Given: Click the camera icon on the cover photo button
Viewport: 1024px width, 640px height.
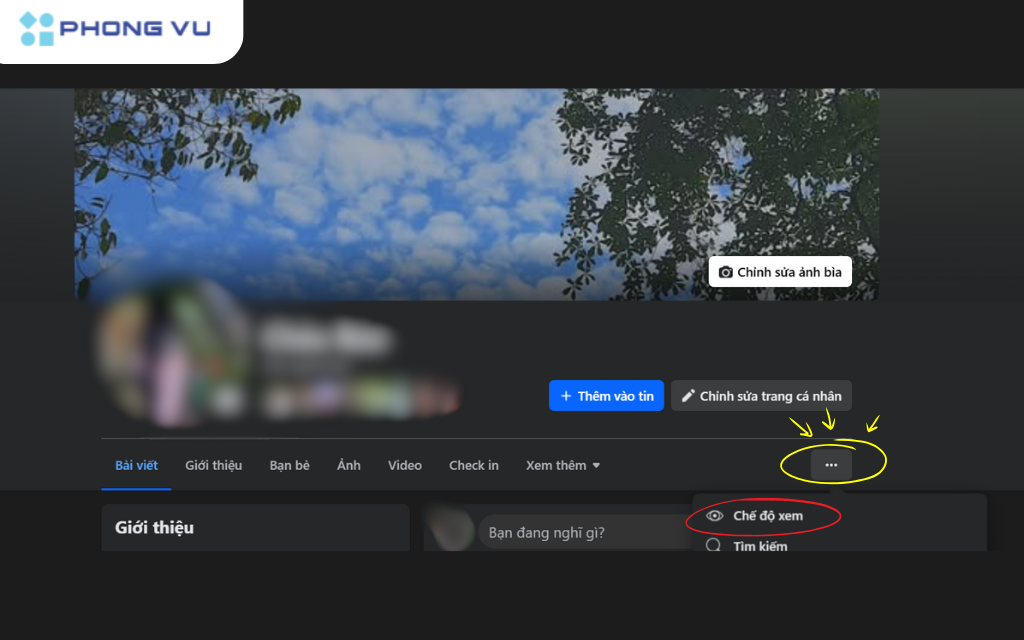Looking at the screenshot, I should point(726,272).
